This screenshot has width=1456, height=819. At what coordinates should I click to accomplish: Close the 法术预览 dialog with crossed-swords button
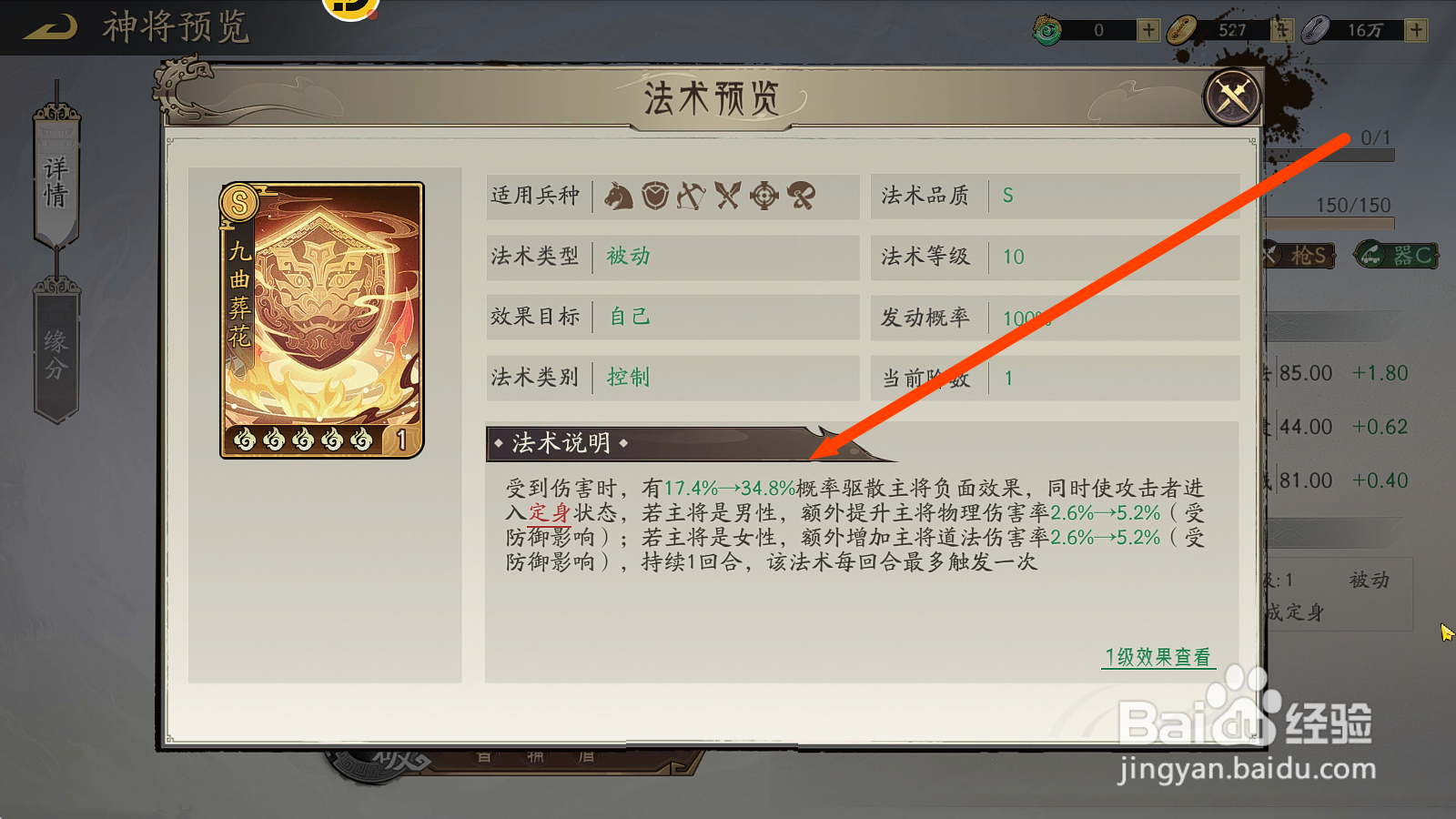pyautogui.click(x=1232, y=97)
